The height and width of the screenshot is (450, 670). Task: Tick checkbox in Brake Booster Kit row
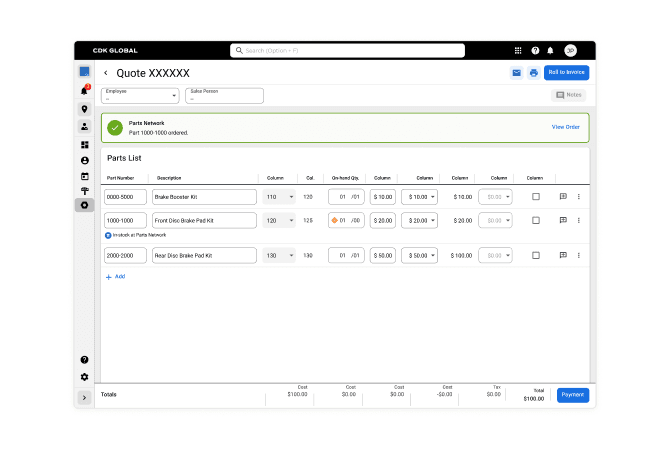click(x=536, y=197)
